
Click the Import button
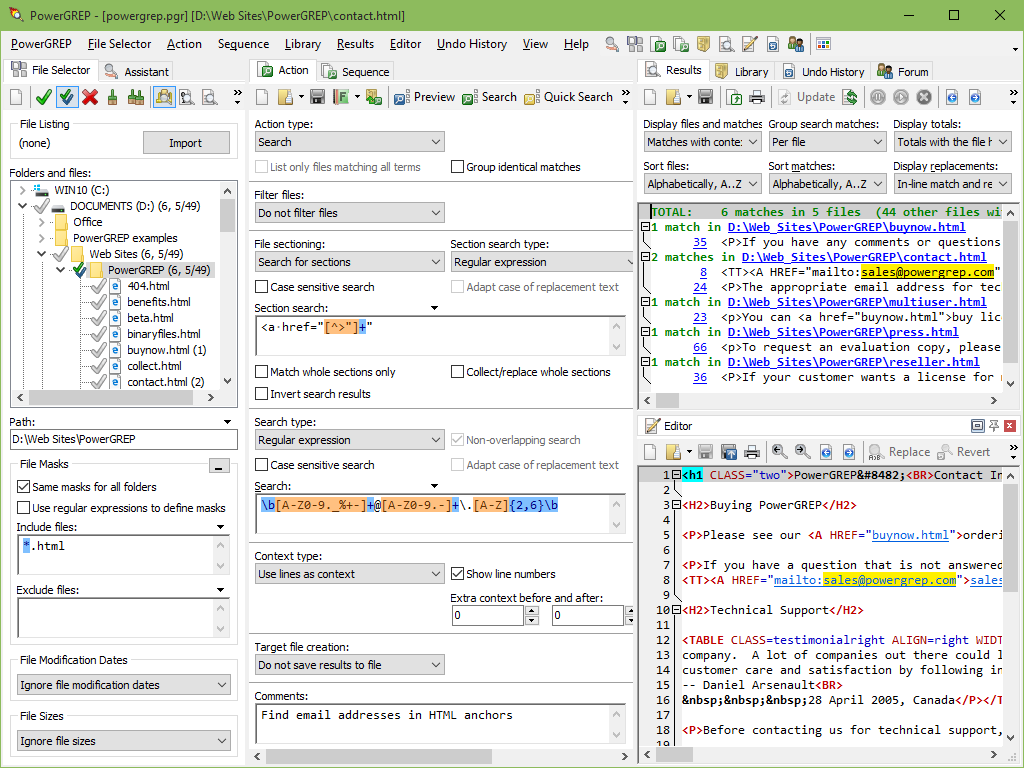click(x=185, y=143)
